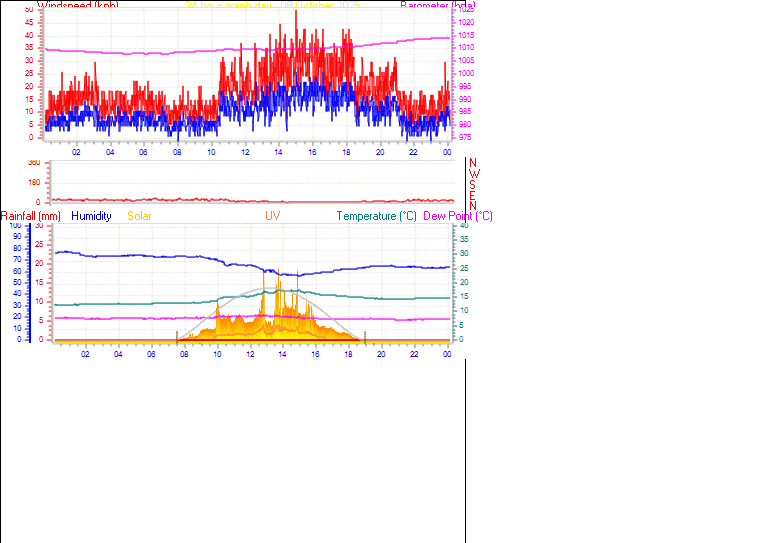This screenshot has width=761, height=543.
Task: Click the Rainfall (mm) legend label
Action: tap(31, 216)
